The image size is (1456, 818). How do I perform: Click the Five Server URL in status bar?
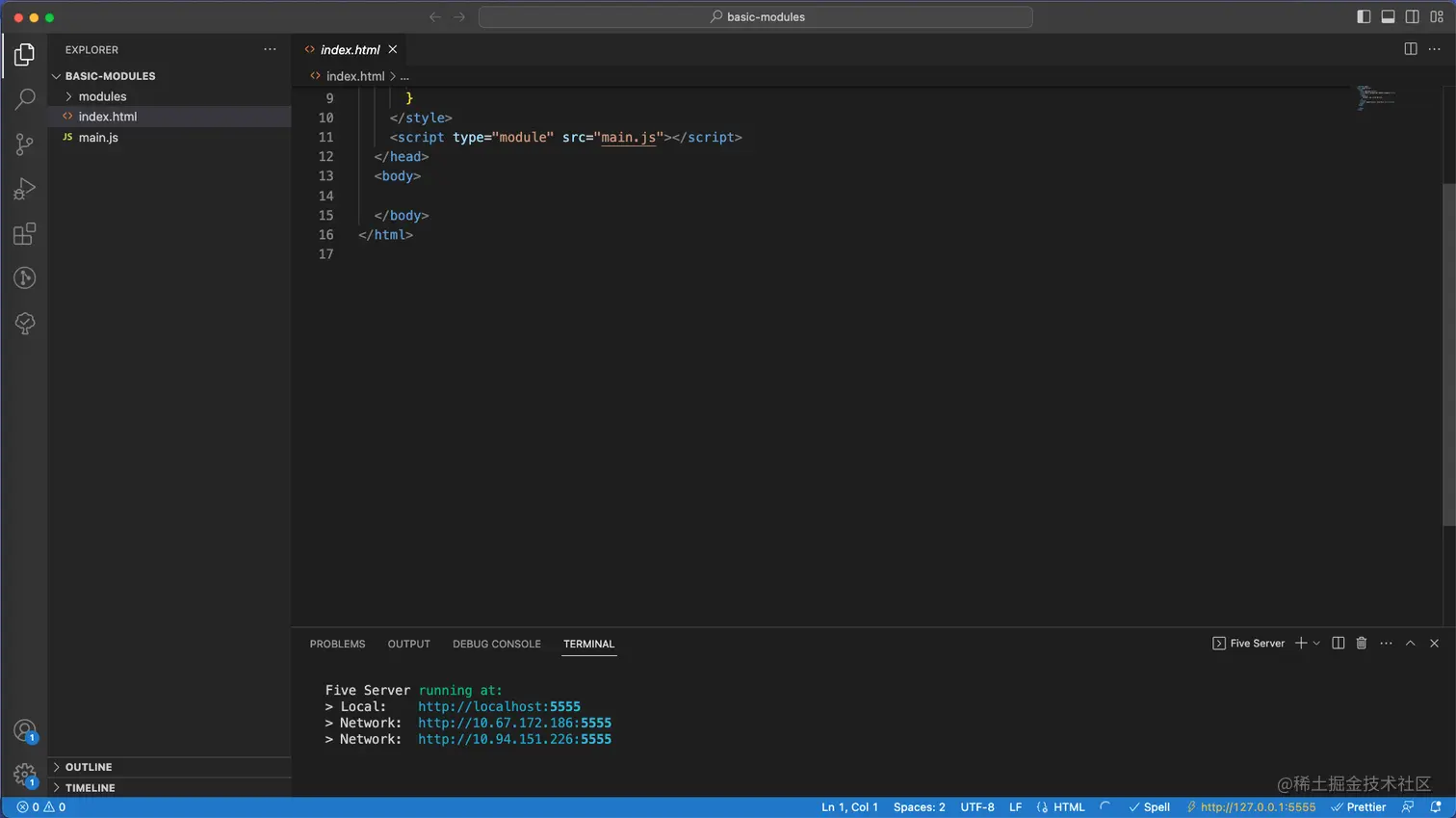coord(1257,807)
